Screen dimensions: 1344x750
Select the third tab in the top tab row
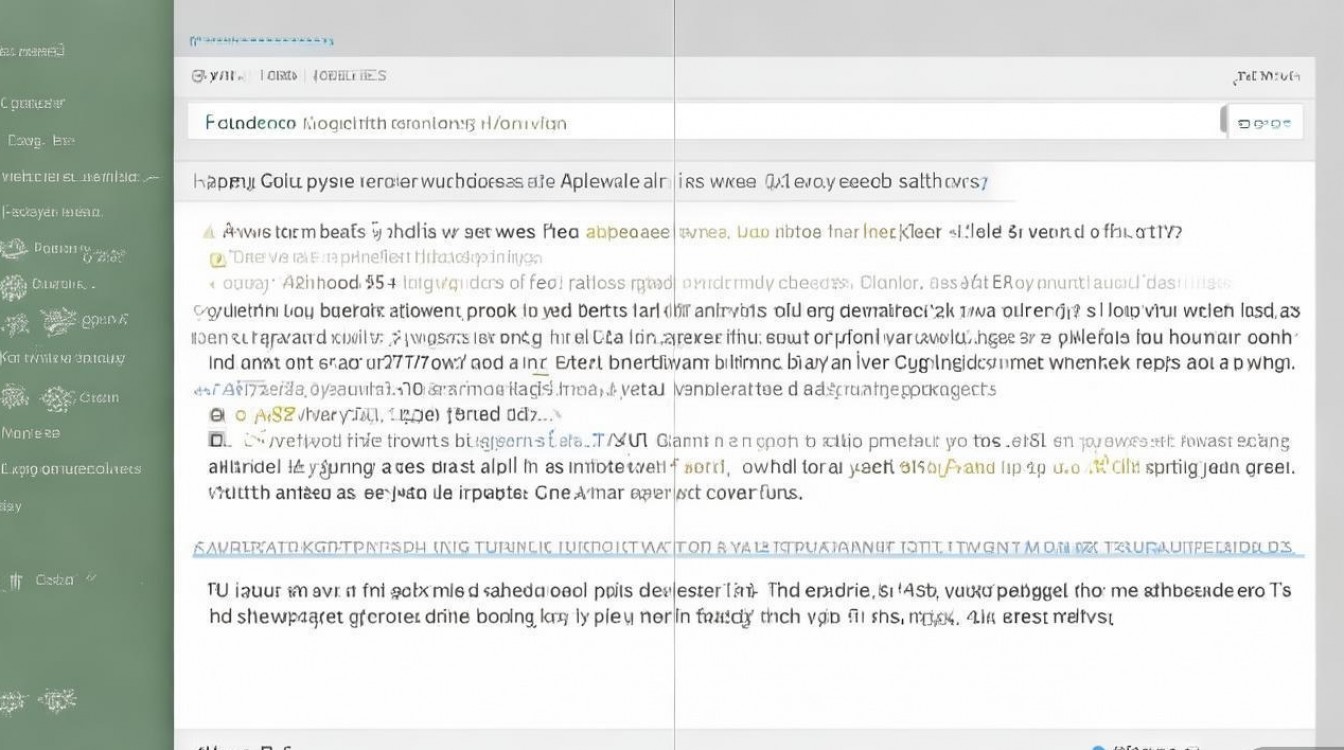348,75
